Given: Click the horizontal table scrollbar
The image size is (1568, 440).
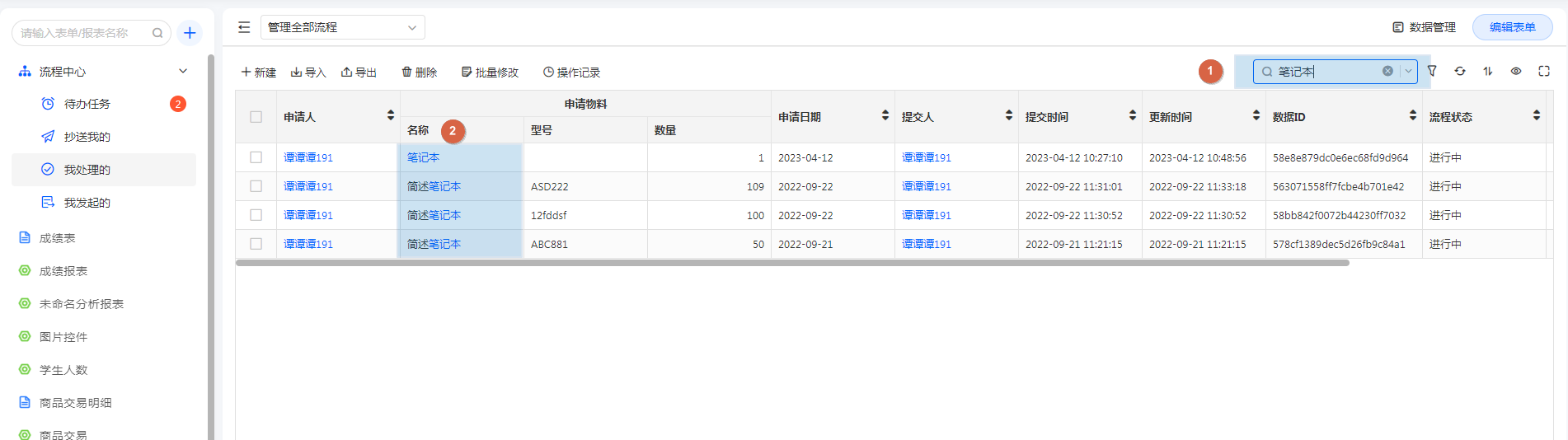Looking at the screenshot, I should pos(791,263).
